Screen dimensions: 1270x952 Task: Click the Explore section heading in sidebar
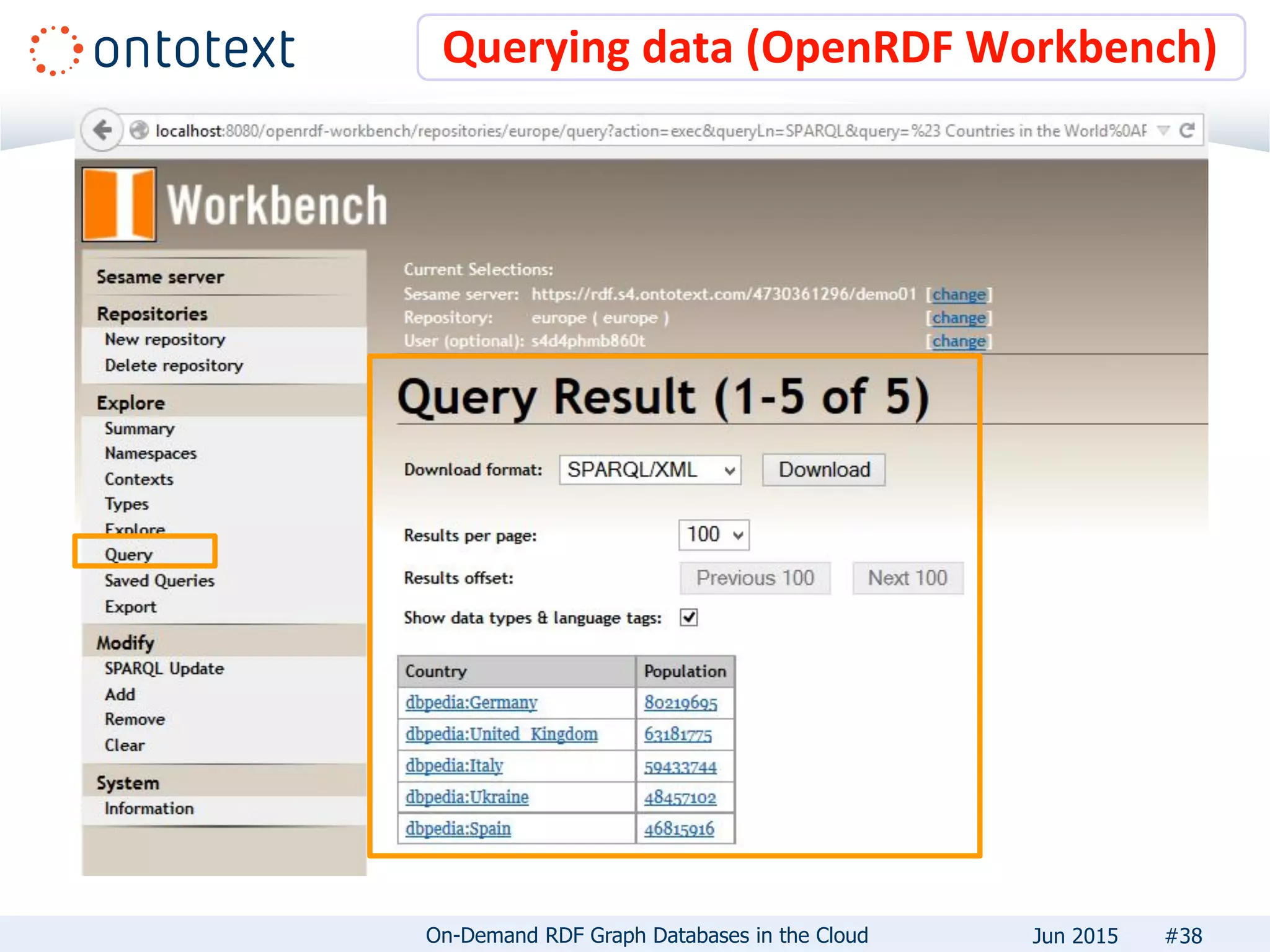(x=131, y=403)
